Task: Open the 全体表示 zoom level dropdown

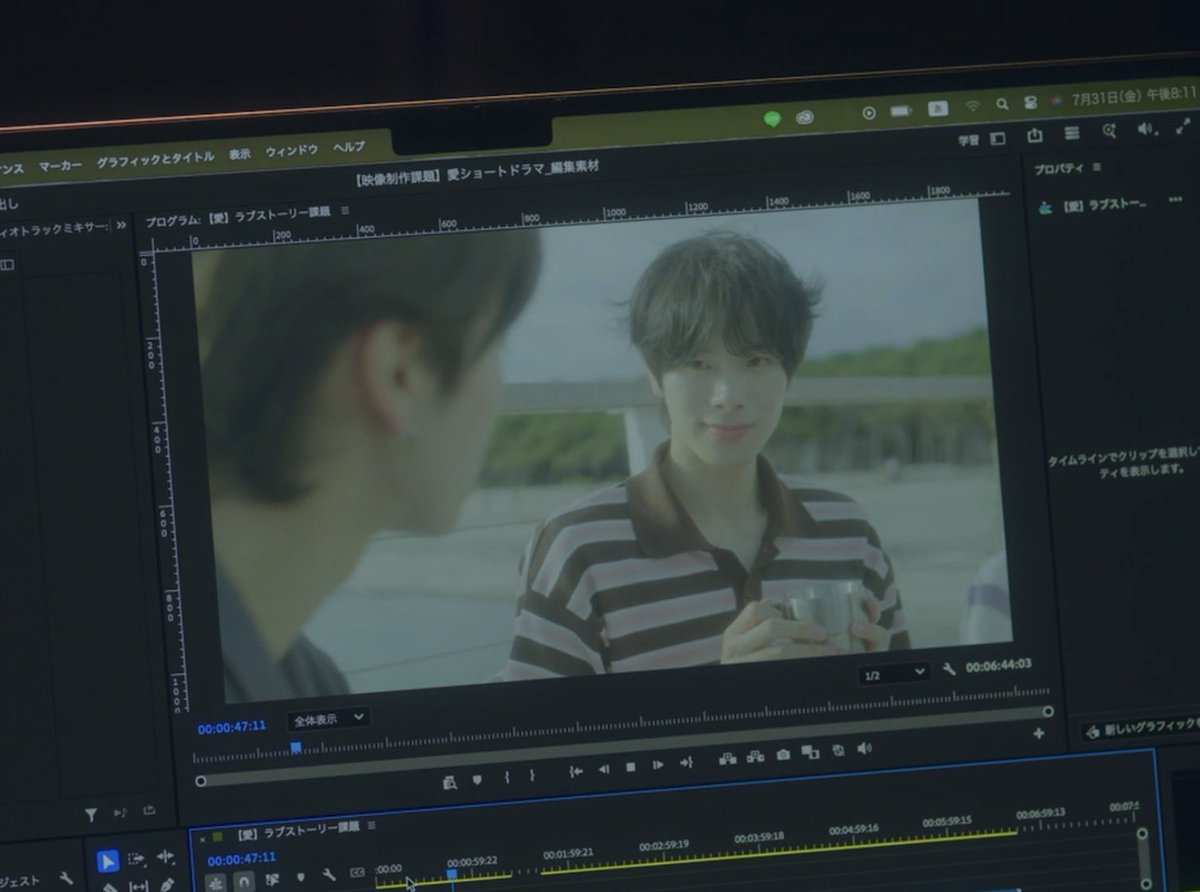Action: tap(328, 718)
